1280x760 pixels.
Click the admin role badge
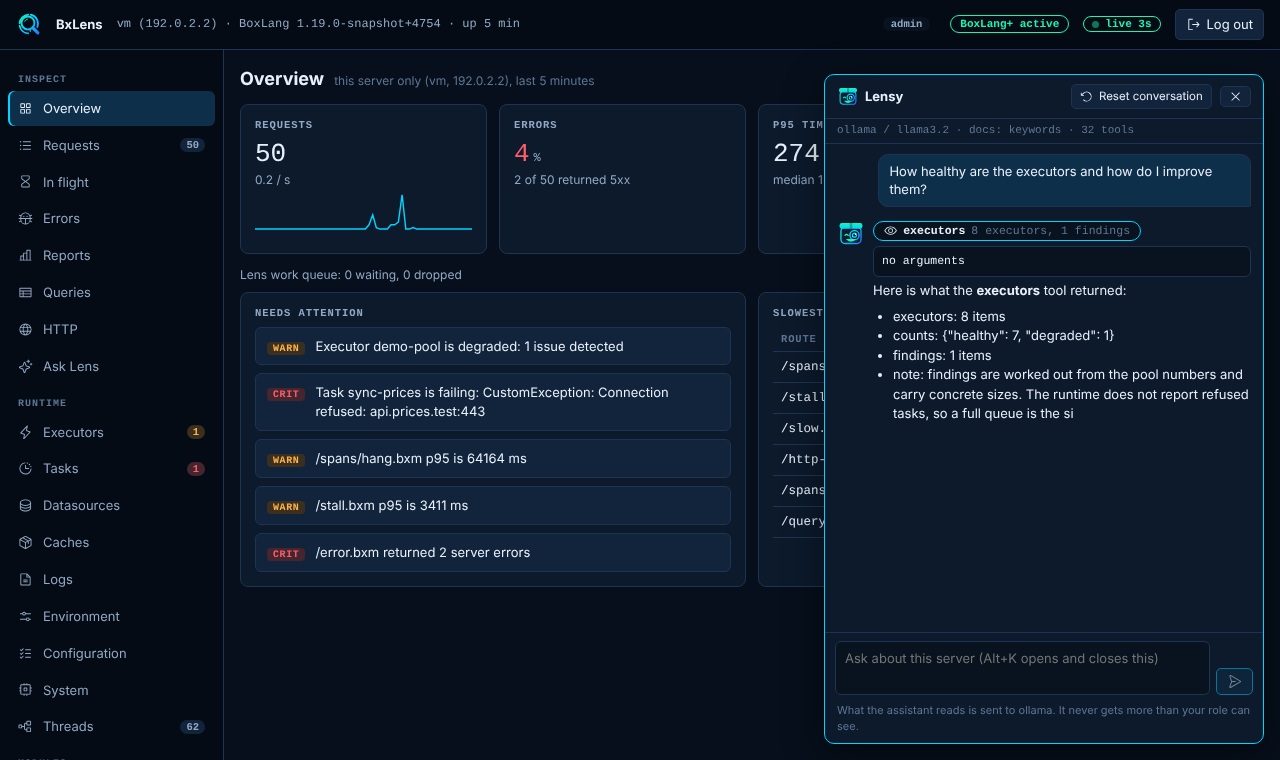click(x=906, y=24)
